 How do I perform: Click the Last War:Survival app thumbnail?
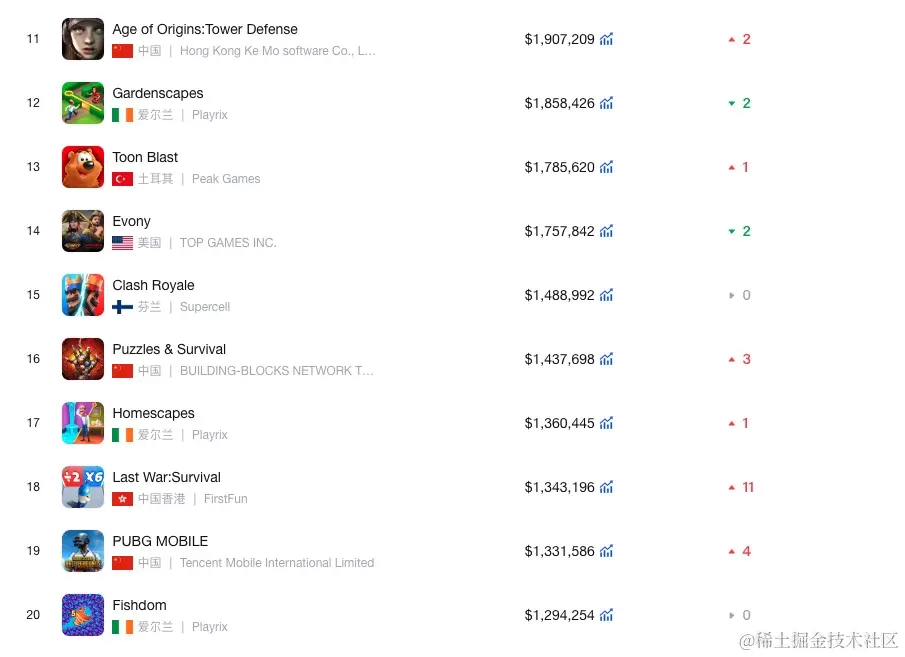(83, 487)
